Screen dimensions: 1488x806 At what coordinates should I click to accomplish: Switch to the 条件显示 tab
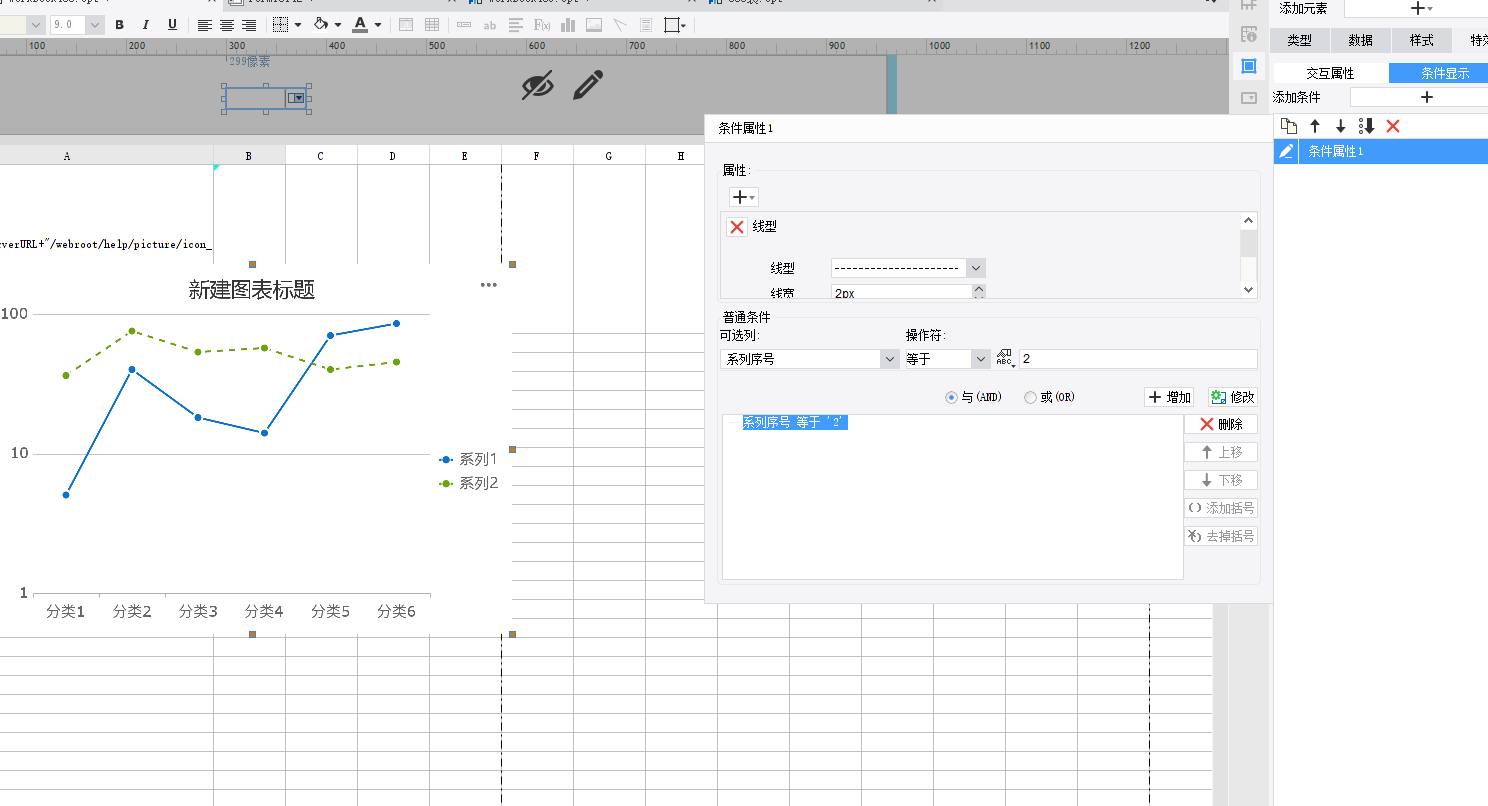coord(1439,73)
